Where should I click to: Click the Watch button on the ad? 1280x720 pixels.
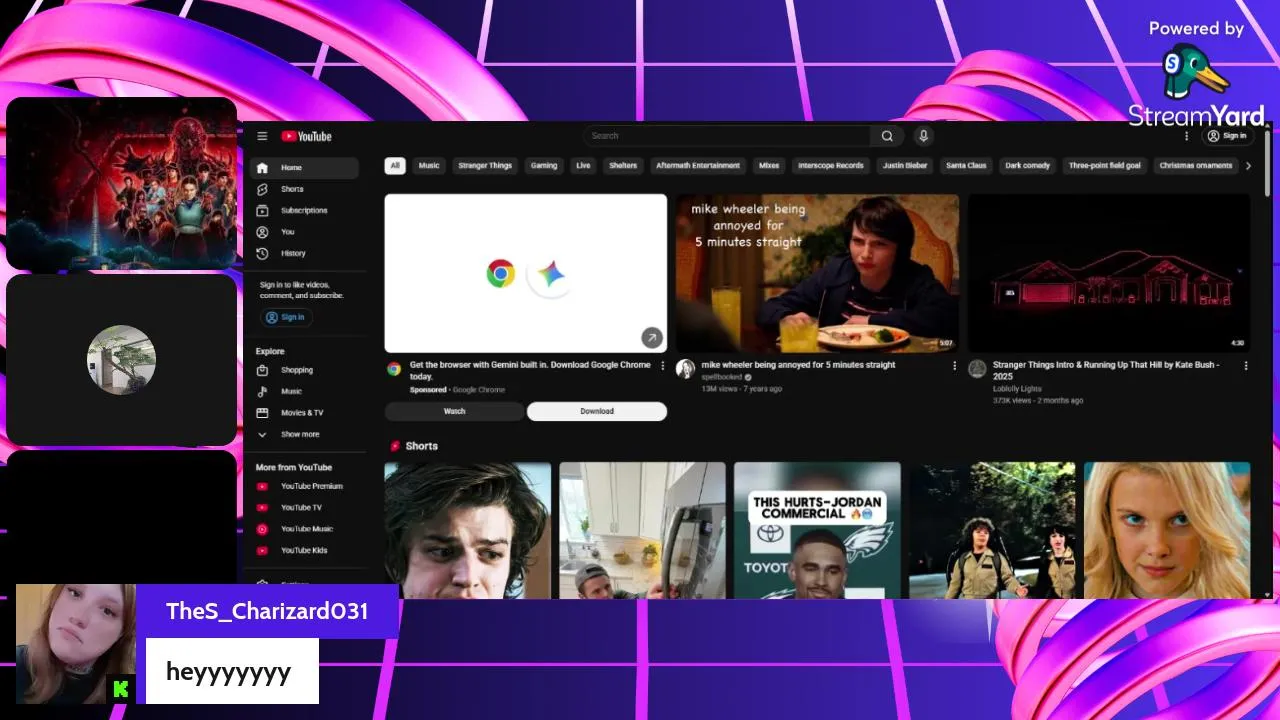454,411
